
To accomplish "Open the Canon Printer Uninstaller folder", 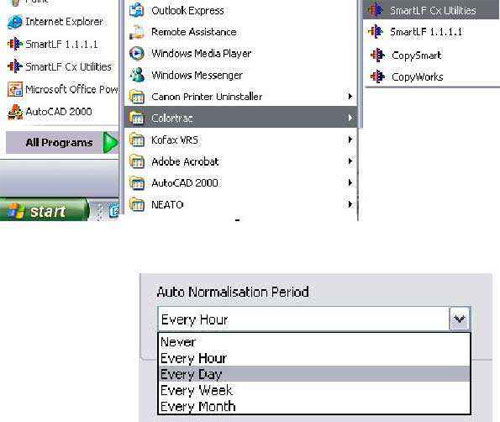I will (241, 97).
